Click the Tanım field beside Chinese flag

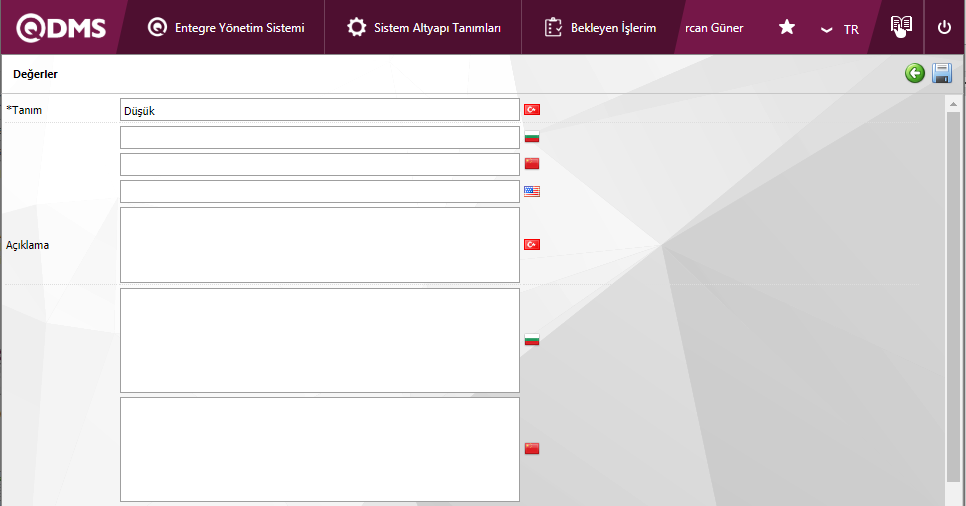coord(320,165)
